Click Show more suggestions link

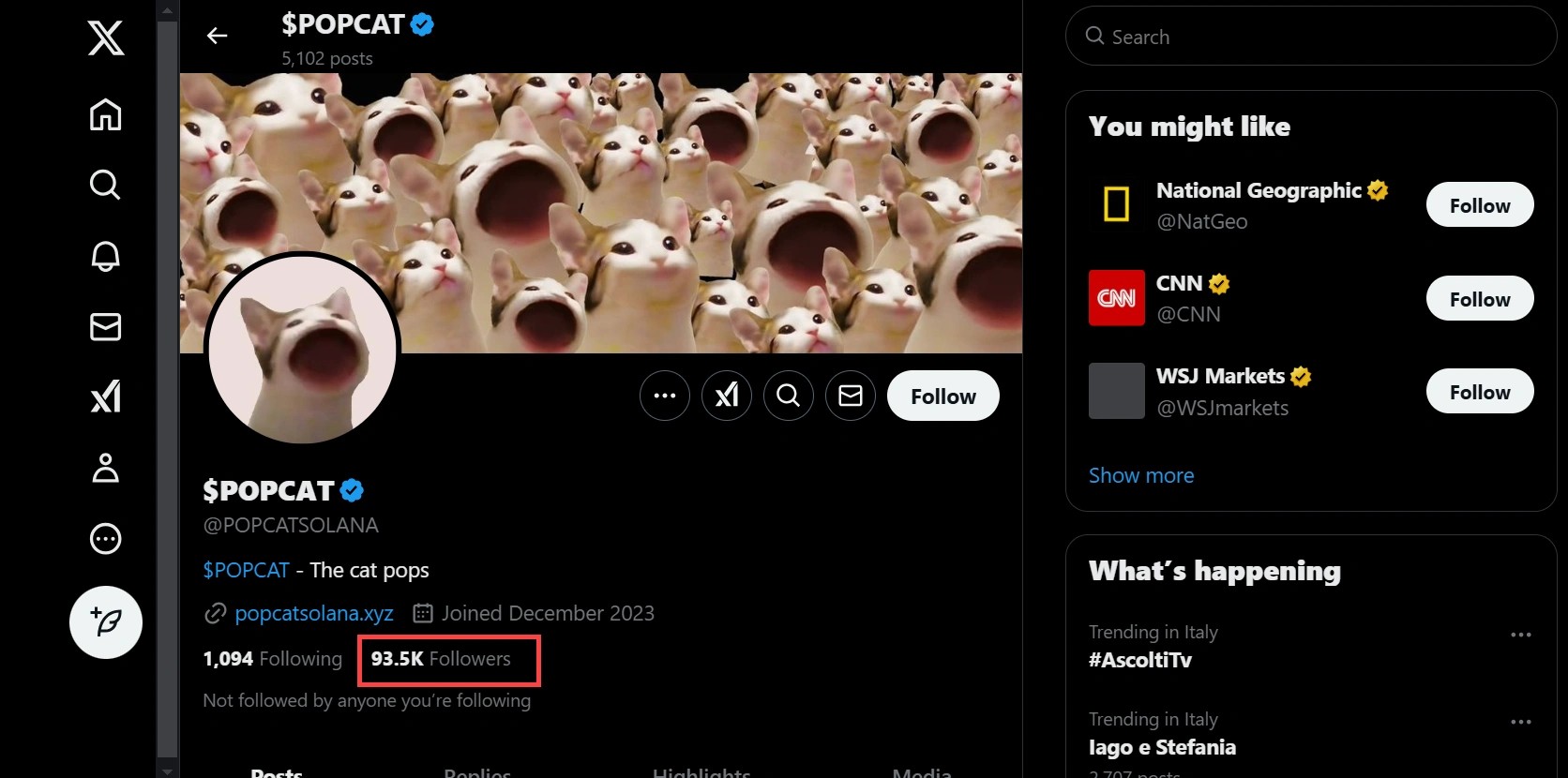click(x=1140, y=475)
